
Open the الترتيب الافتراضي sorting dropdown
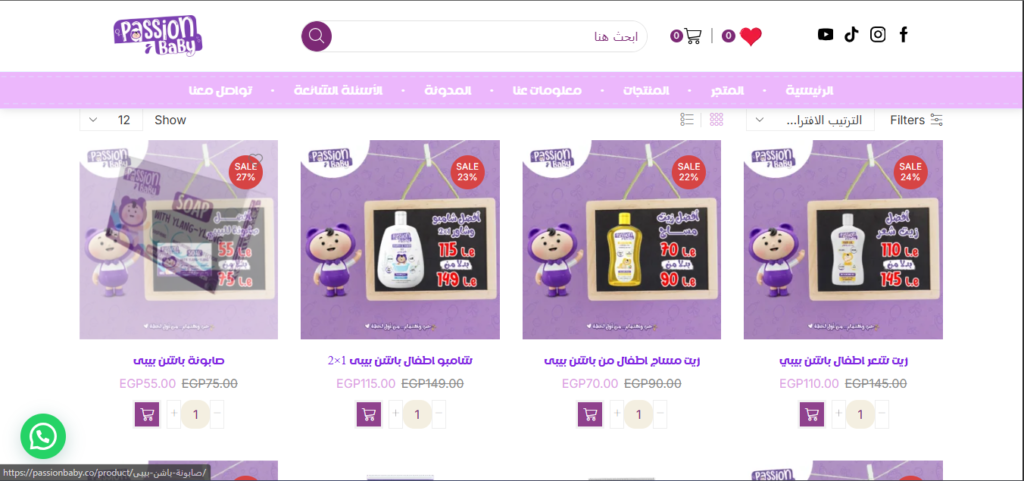coord(810,120)
